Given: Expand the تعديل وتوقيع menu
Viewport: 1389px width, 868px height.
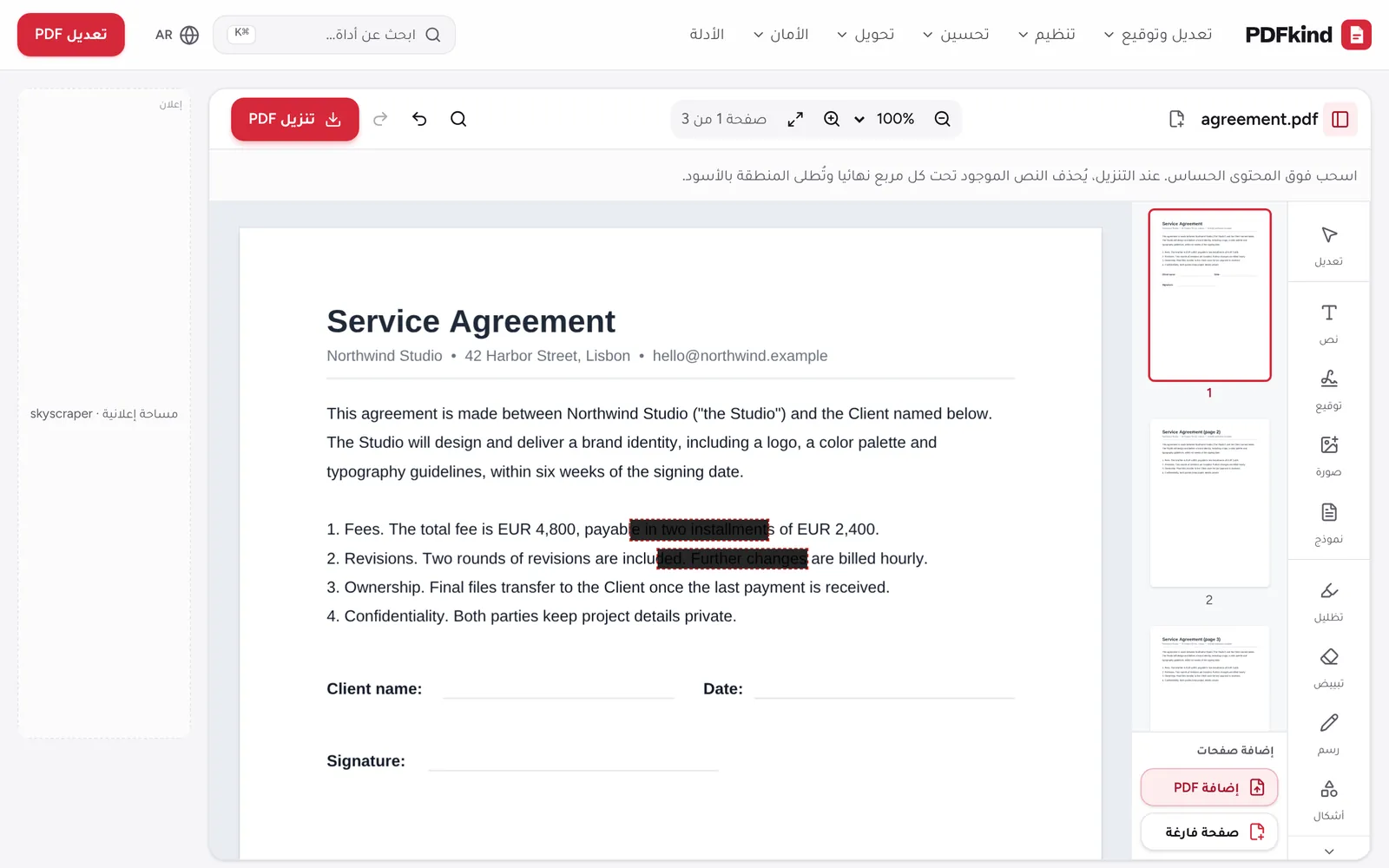Looking at the screenshot, I should tap(1158, 35).
